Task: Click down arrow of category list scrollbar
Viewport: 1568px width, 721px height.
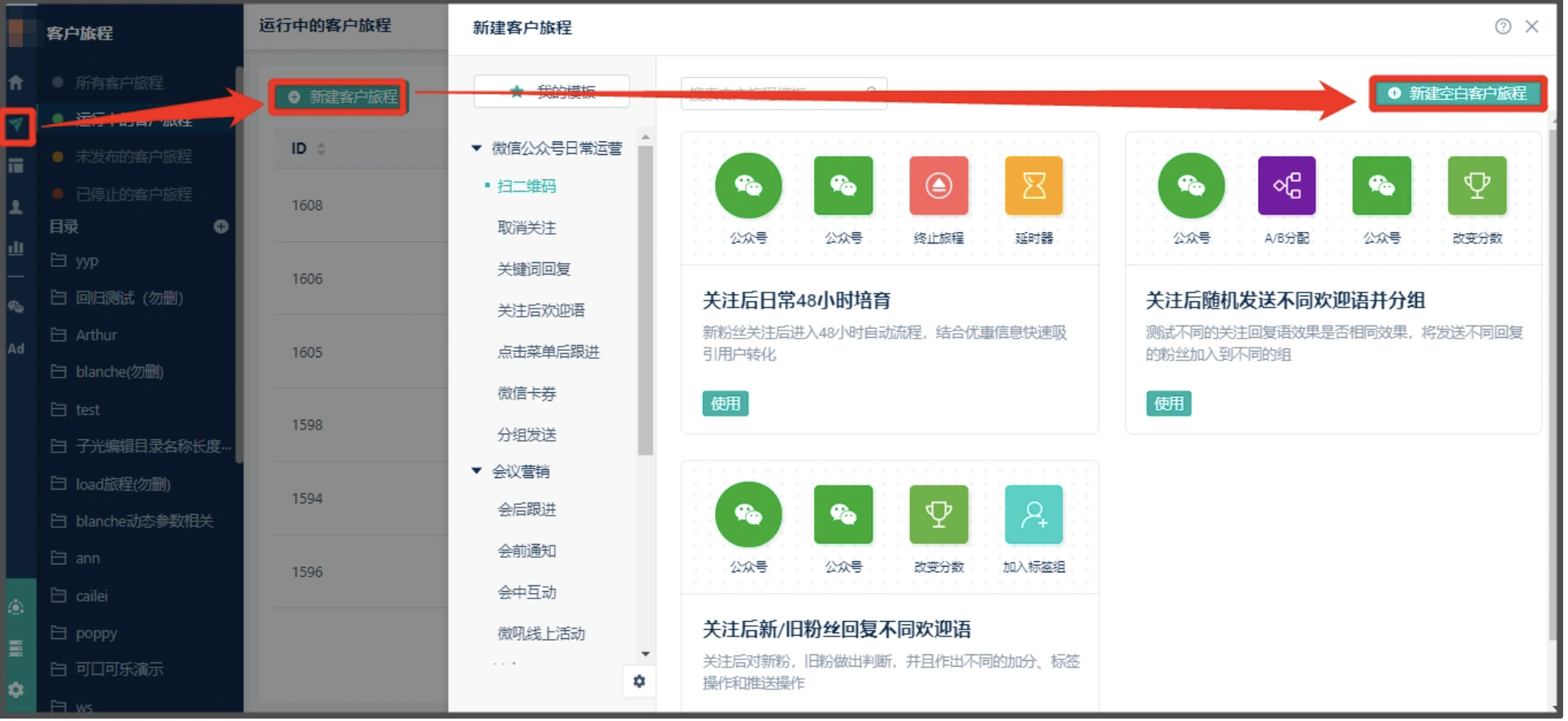Action: [648, 655]
